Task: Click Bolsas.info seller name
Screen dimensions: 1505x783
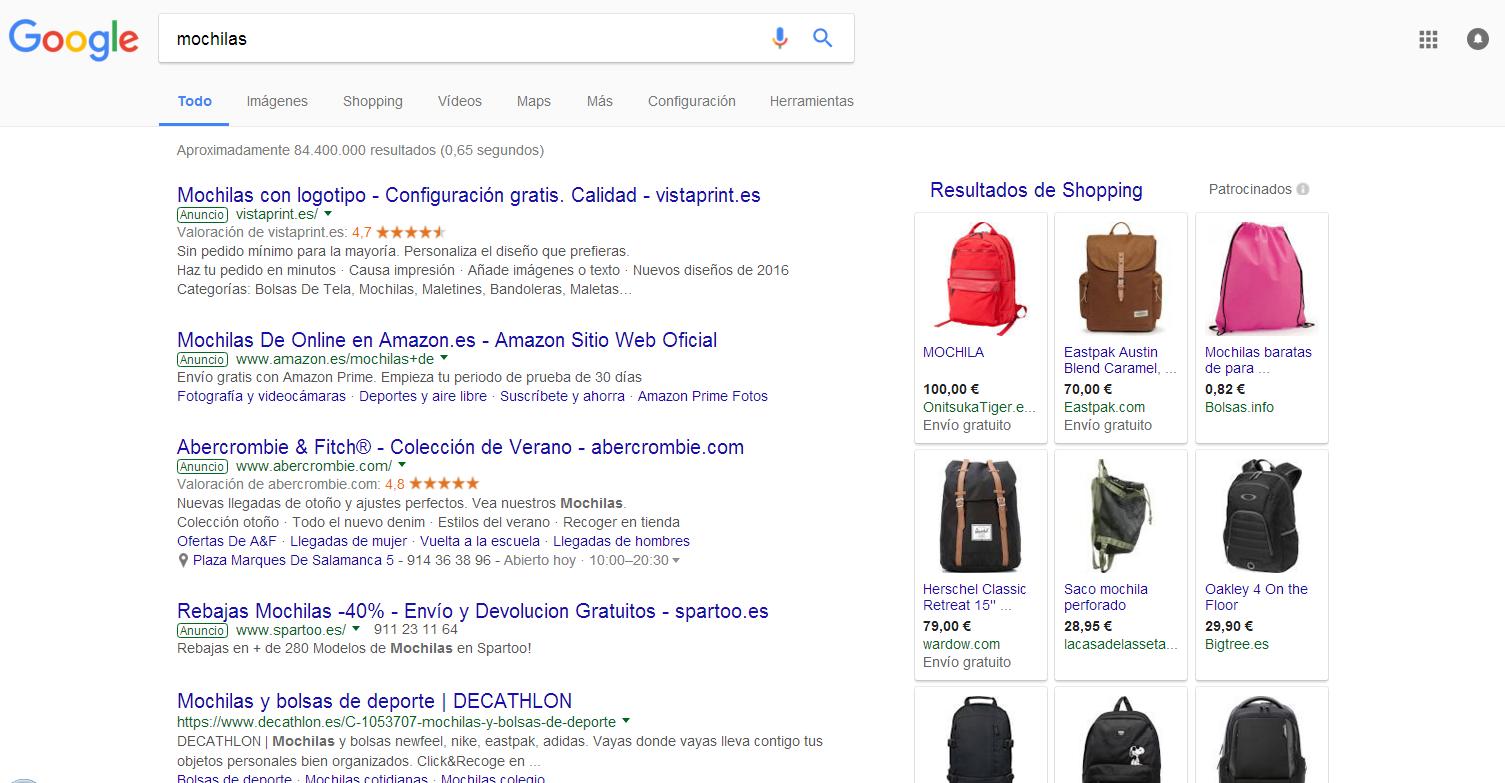Action: click(x=1239, y=407)
